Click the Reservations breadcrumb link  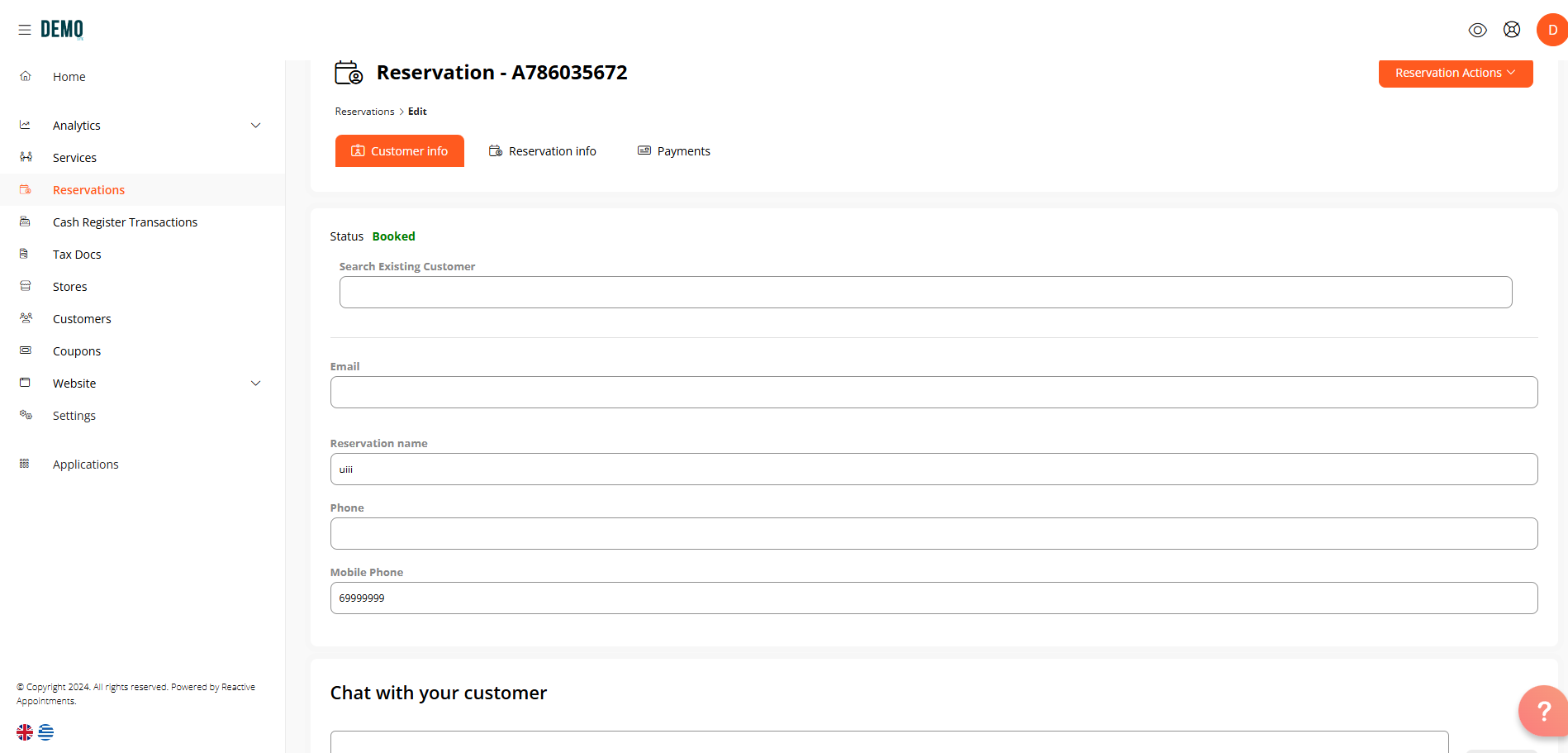coord(364,112)
